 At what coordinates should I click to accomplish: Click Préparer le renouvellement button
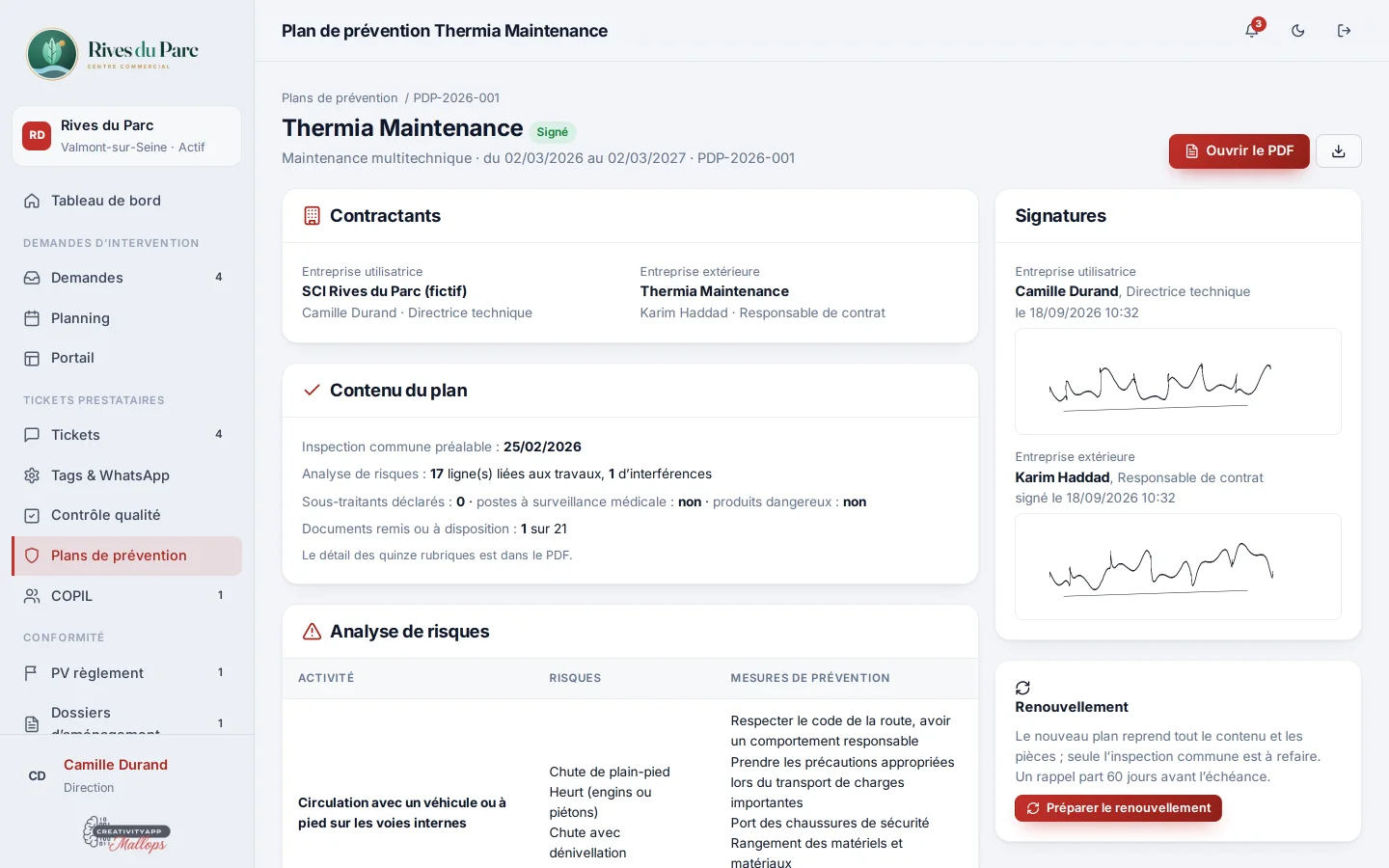(x=1118, y=808)
